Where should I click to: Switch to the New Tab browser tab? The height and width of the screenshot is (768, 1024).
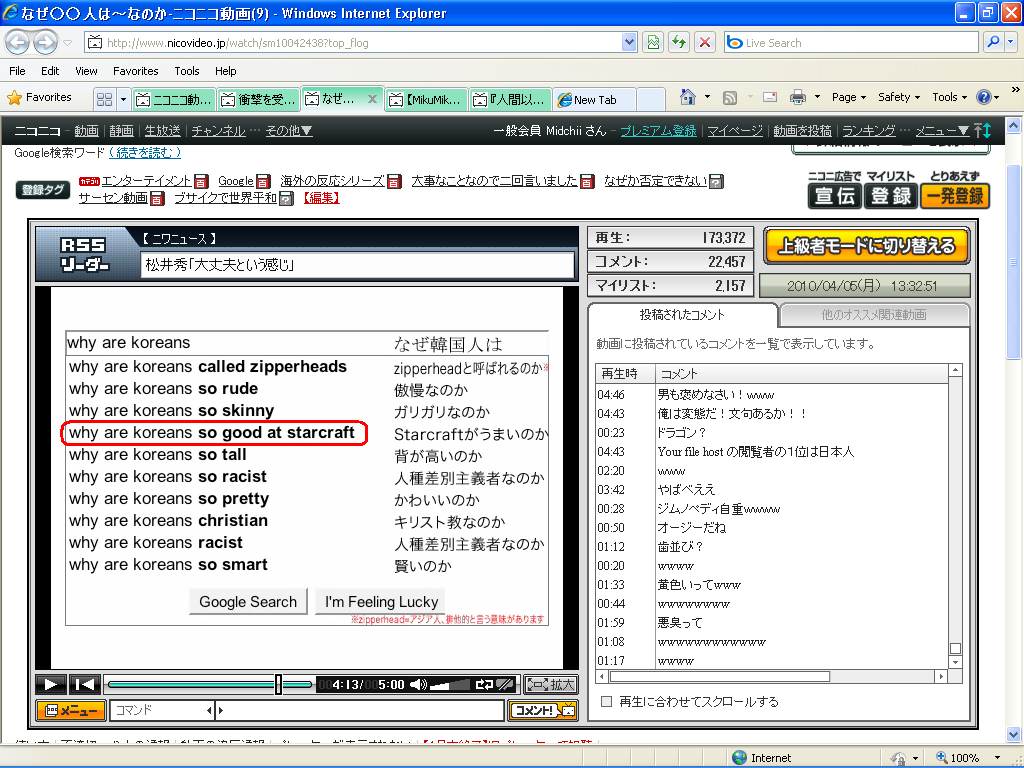(594, 99)
